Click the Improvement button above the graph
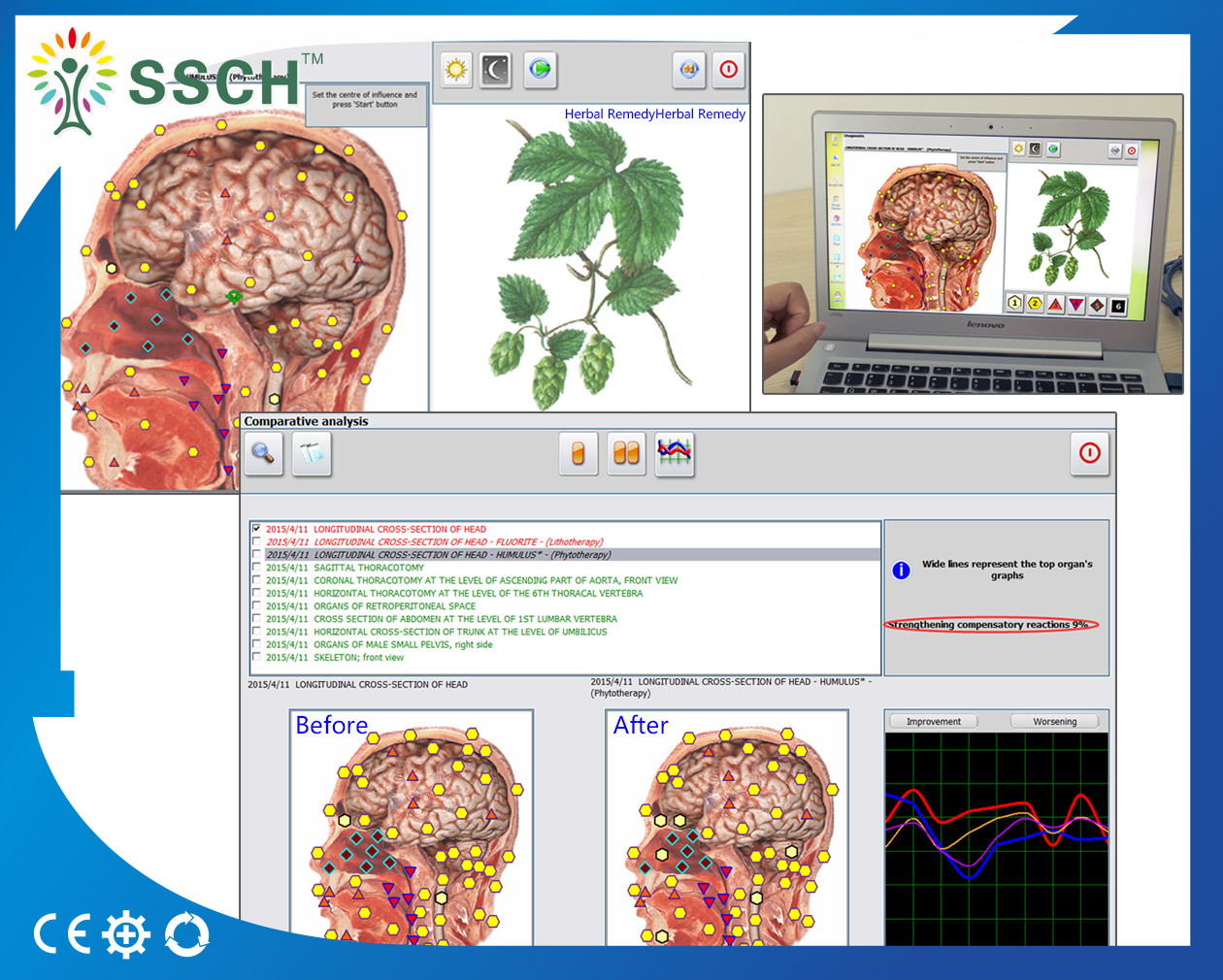This screenshot has width=1223, height=980. 934,721
